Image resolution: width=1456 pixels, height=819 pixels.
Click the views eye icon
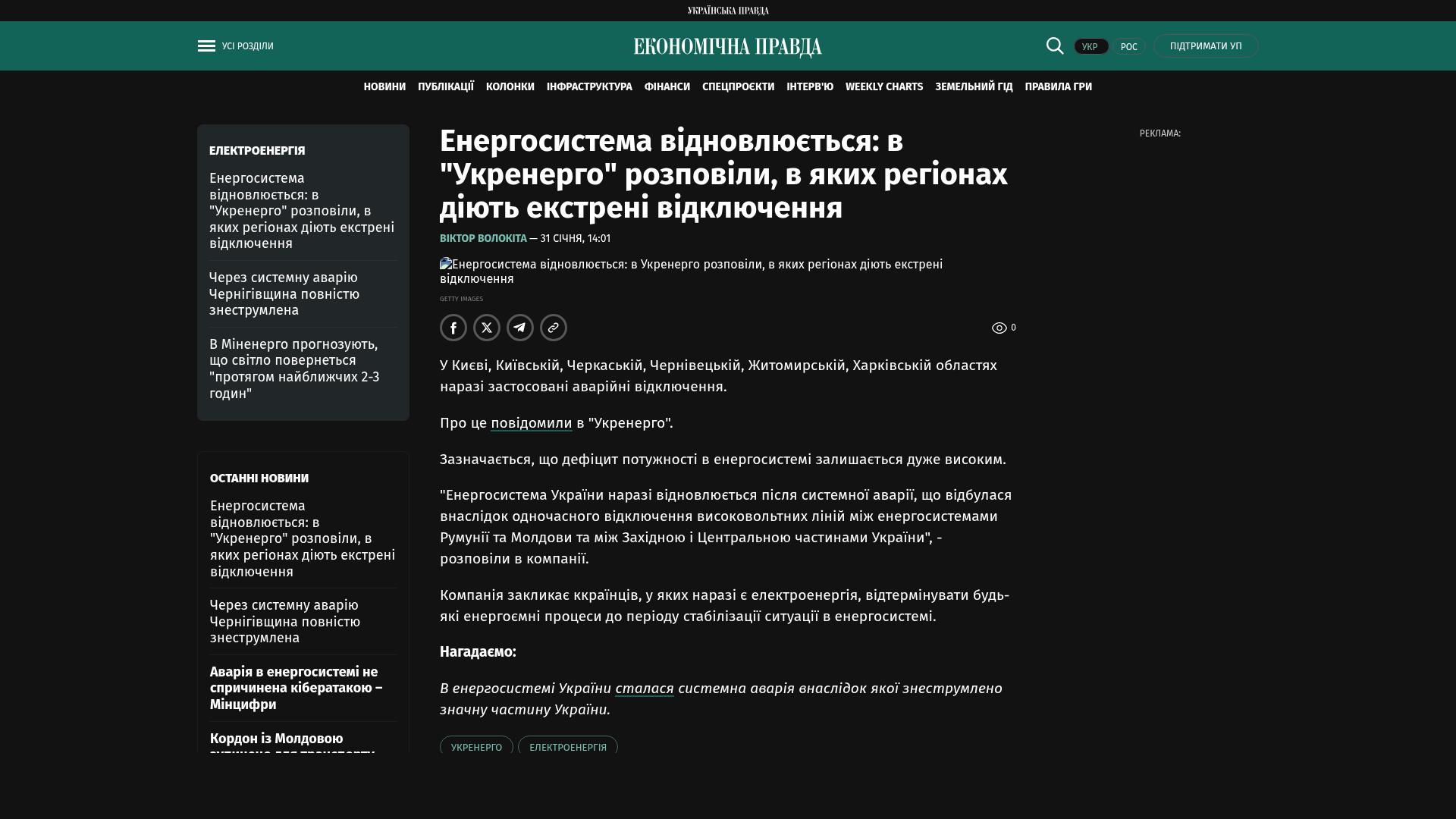click(x=999, y=328)
